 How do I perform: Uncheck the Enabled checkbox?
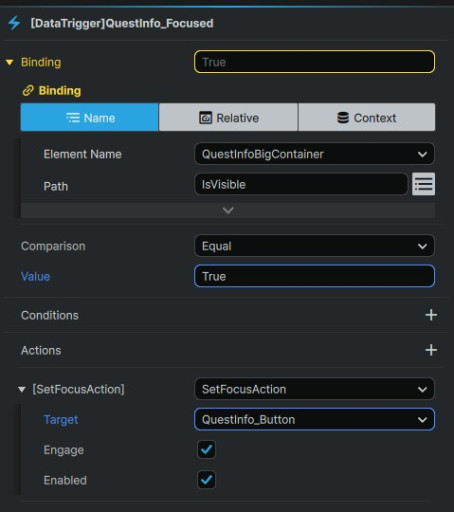coord(206,480)
